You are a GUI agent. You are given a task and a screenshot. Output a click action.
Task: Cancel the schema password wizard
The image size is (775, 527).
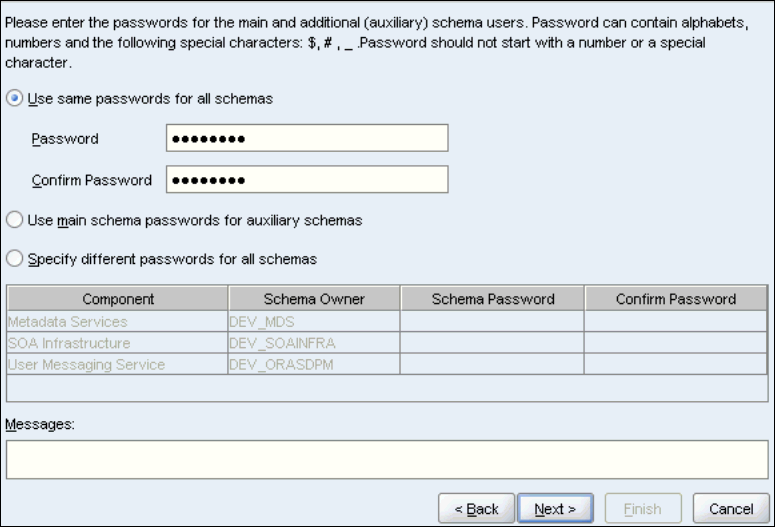click(x=731, y=509)
